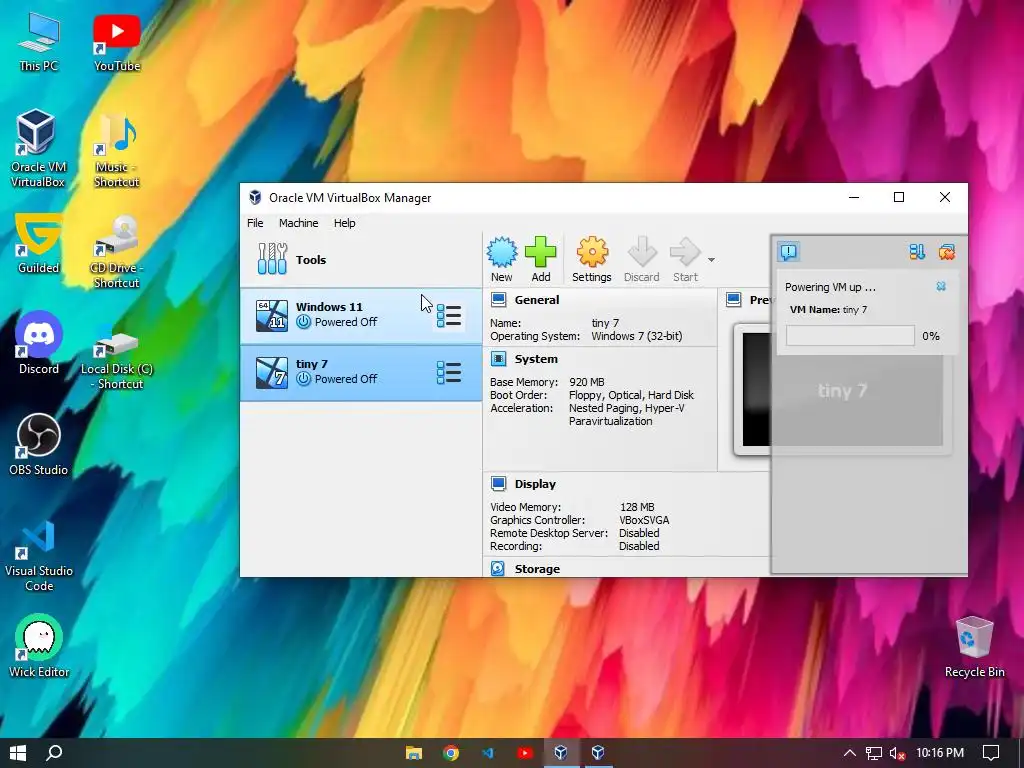Screen dimensions: 1024x768
Task: Click the Windows 11 OS icon in list
Action: click(x=272, y=315)
